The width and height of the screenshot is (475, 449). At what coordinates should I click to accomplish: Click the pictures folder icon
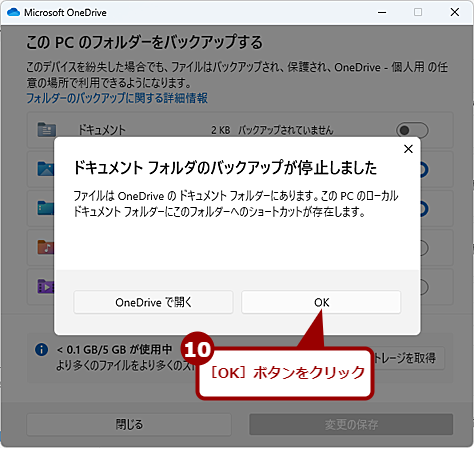(x=46, y=169)
